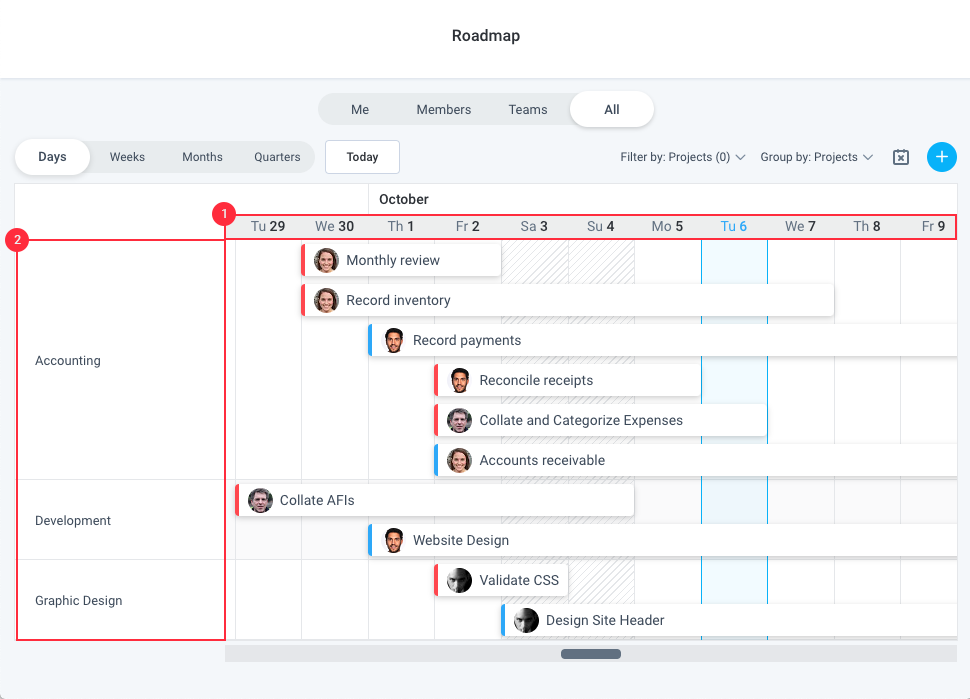
Task: Switch the timeline view to Weeks
Action: click(x=127, y=157)
